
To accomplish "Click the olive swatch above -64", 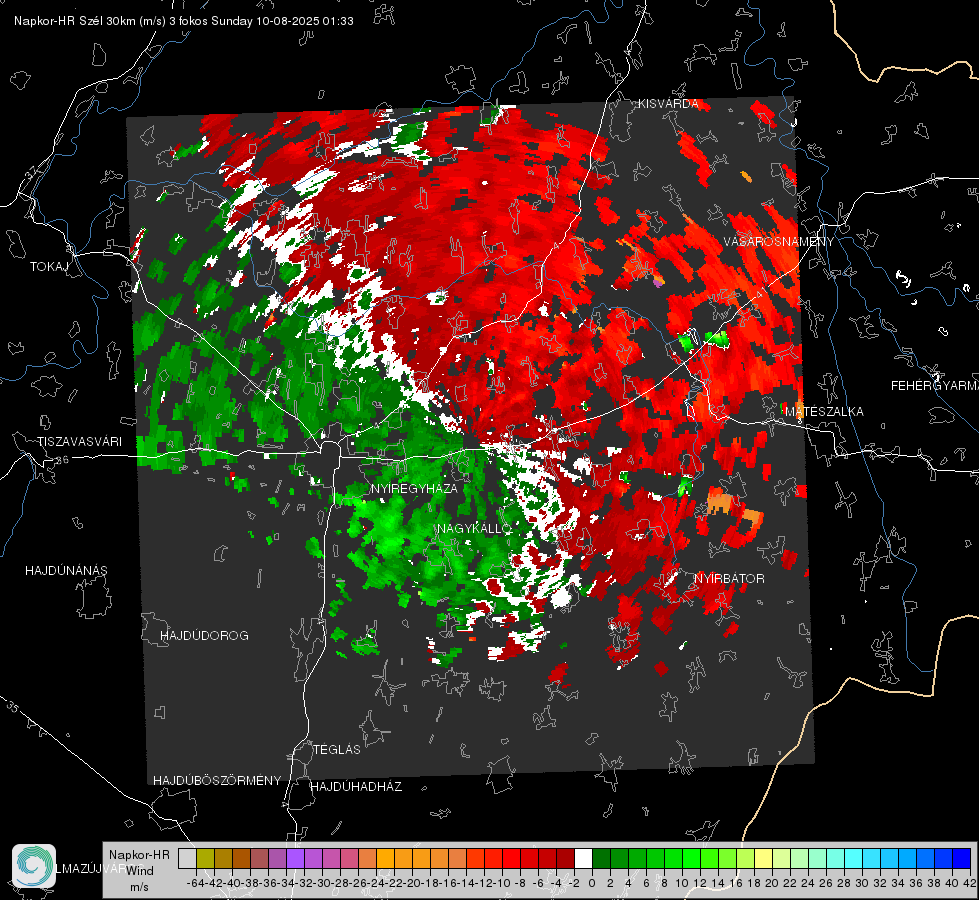I will (205, 858).
